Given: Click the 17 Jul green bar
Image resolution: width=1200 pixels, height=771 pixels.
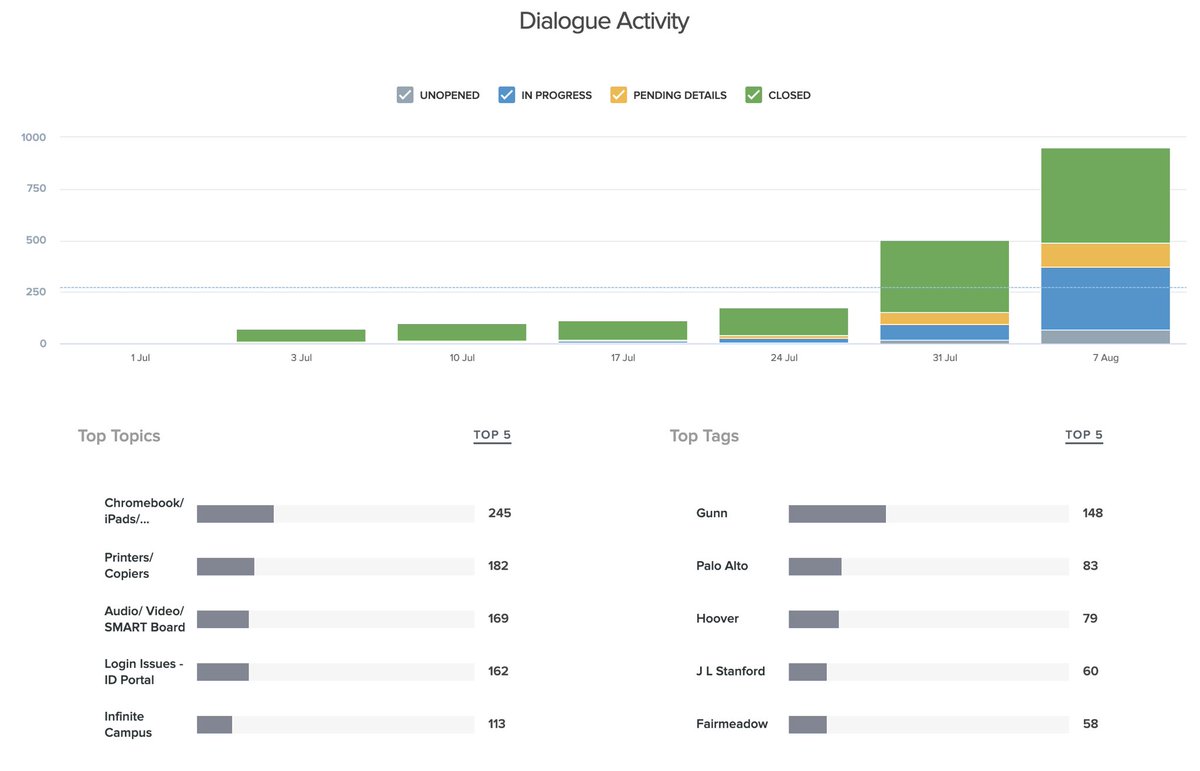Looking at the screenshot, I should [623, 330].
